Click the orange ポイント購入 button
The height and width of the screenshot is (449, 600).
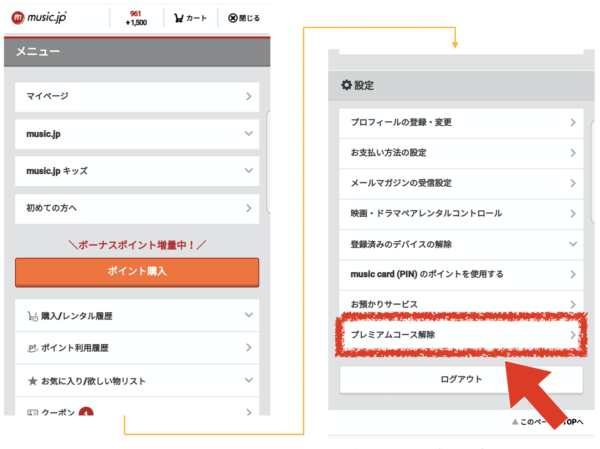click(x=137, y=272)
